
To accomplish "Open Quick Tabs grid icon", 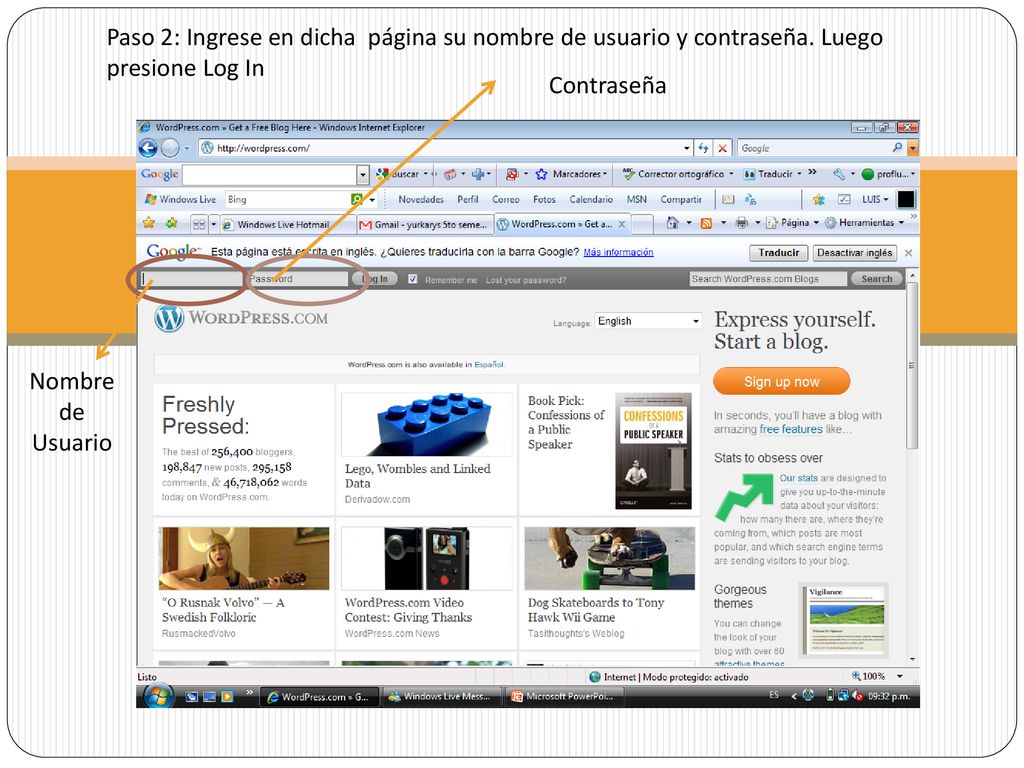I will (199, 224).
